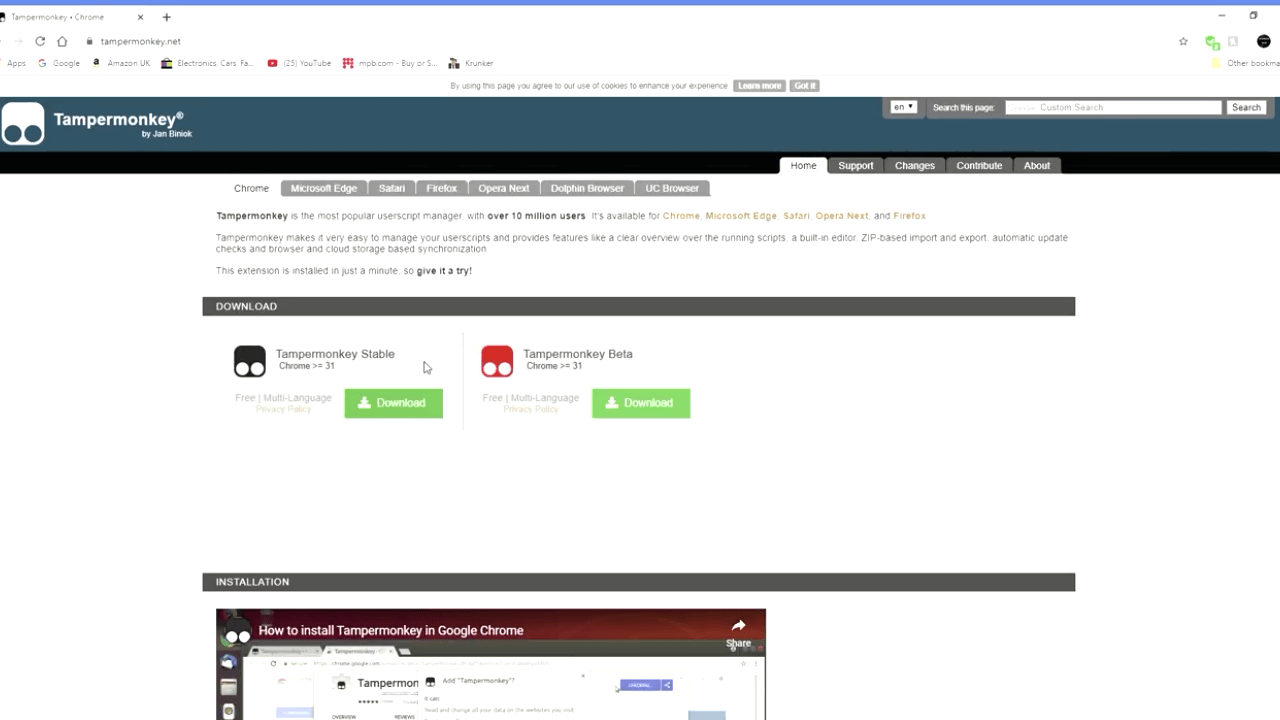The image size is (1280, 720).
Task: Go forward with the browser forward arrow
Action: tap(17, 41)
